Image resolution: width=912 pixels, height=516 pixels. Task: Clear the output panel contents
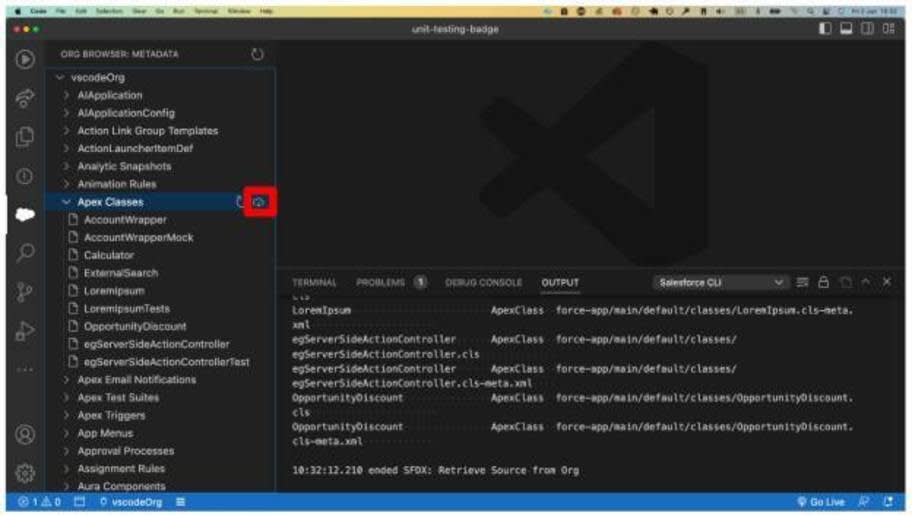(x=802, y=283)
